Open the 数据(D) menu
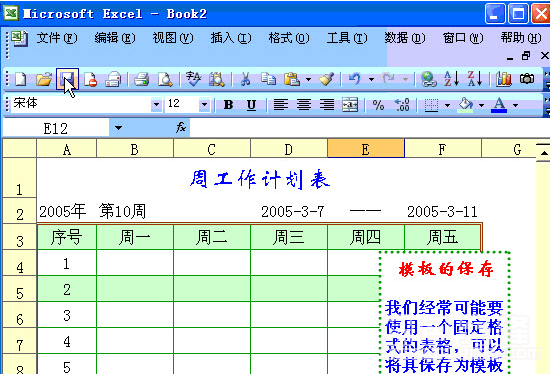Viewport: 550px width, 374px height. click(405, 38)
